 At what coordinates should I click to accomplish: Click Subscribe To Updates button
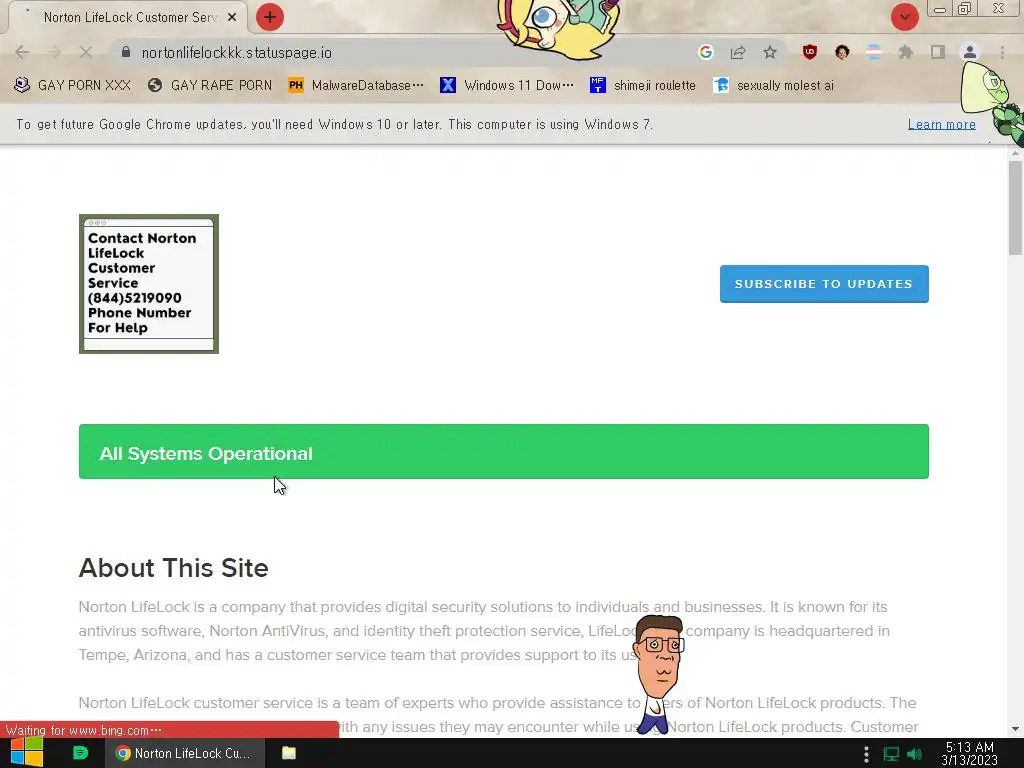(824, 284)
